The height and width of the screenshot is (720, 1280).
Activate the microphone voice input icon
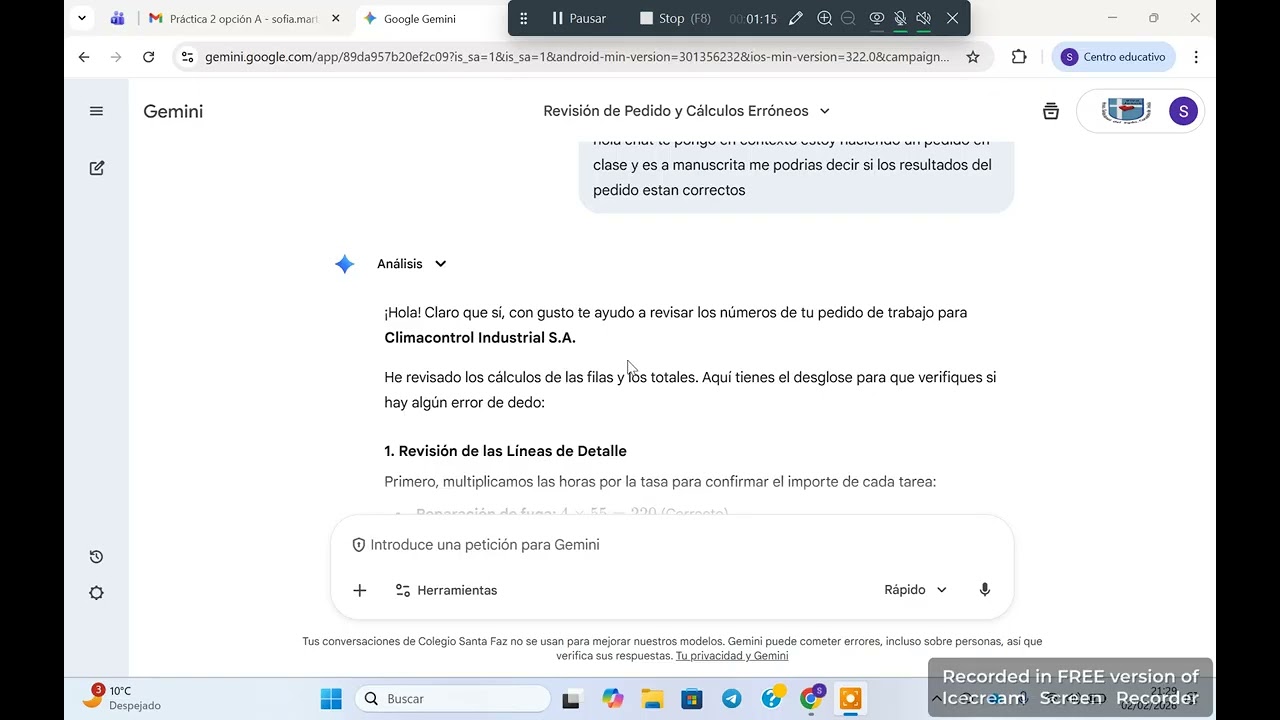tap(985, 590)
